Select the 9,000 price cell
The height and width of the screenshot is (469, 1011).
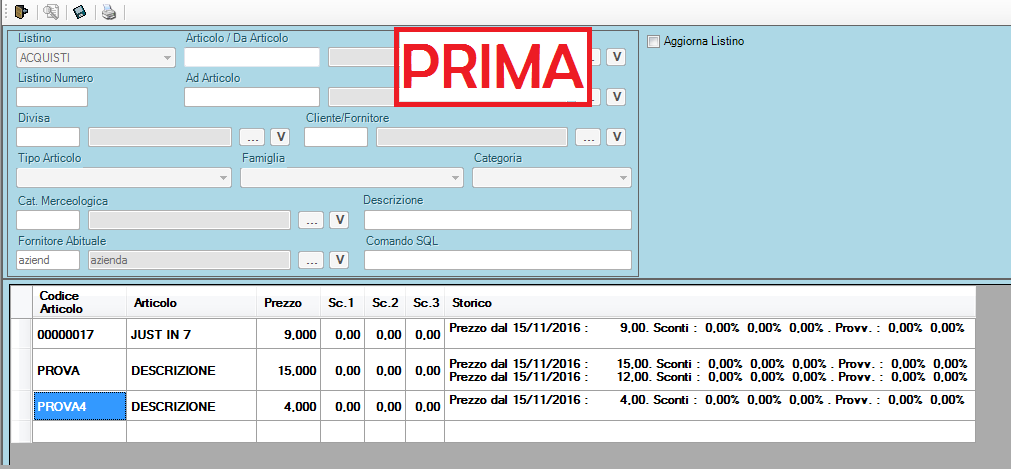pos(288,334)
